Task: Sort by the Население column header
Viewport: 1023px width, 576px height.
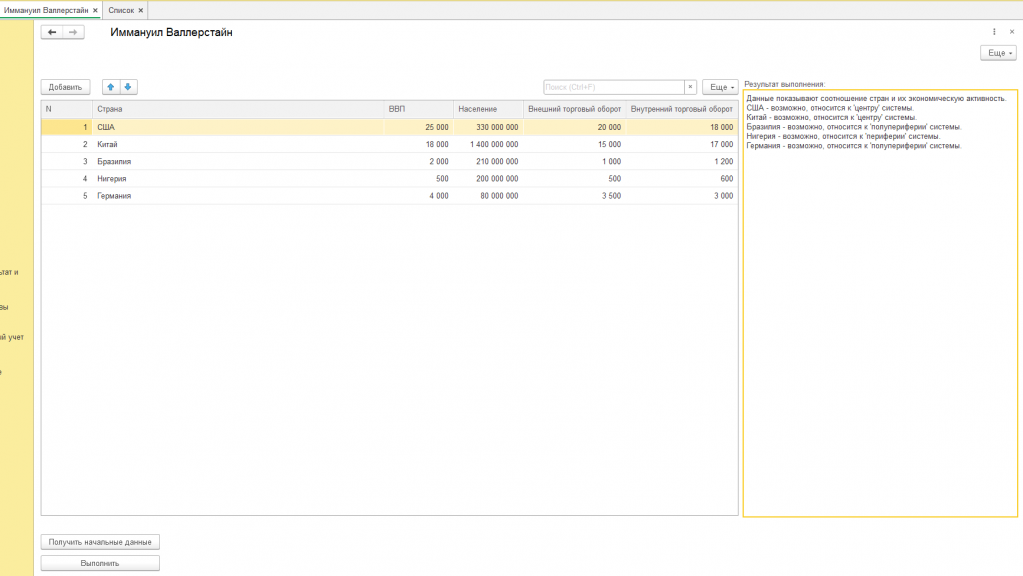Action: coord(488,109)
